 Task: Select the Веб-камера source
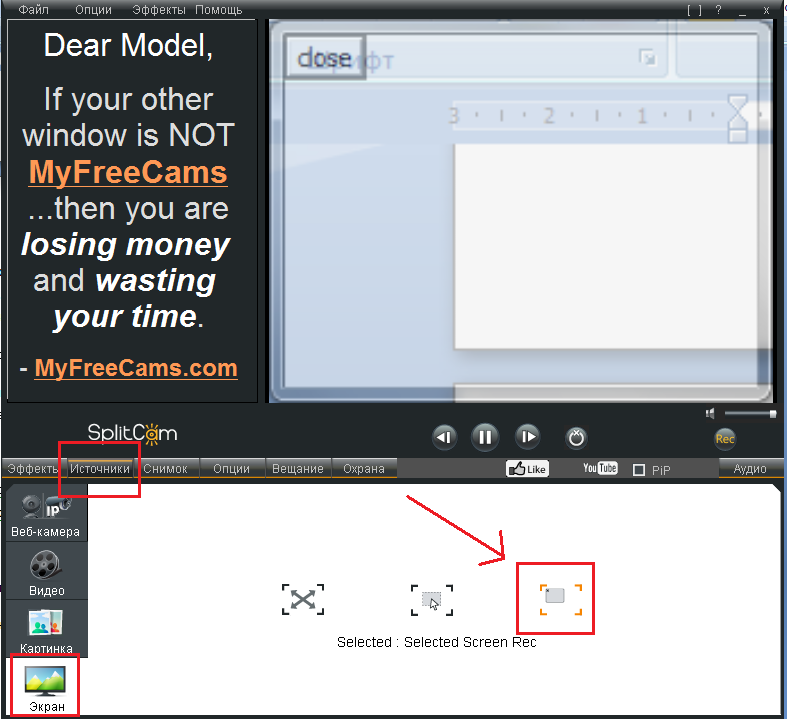point(46,513)
